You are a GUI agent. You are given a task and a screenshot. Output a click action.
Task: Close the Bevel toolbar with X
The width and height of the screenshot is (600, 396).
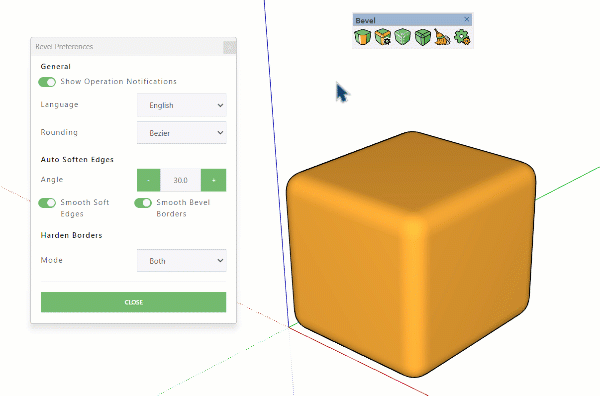point(466,19)
